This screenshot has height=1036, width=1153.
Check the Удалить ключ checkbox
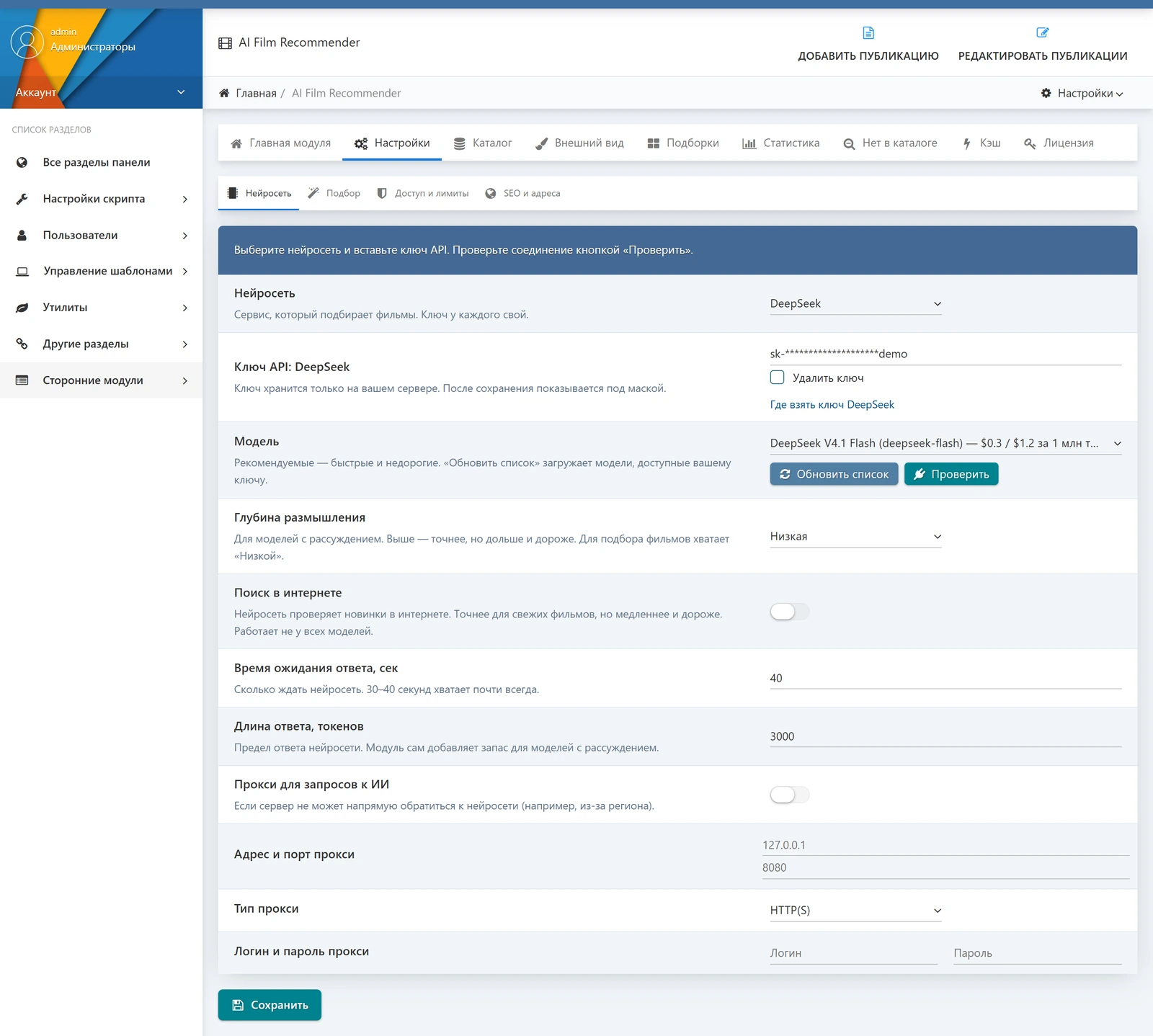click(777, 378)
